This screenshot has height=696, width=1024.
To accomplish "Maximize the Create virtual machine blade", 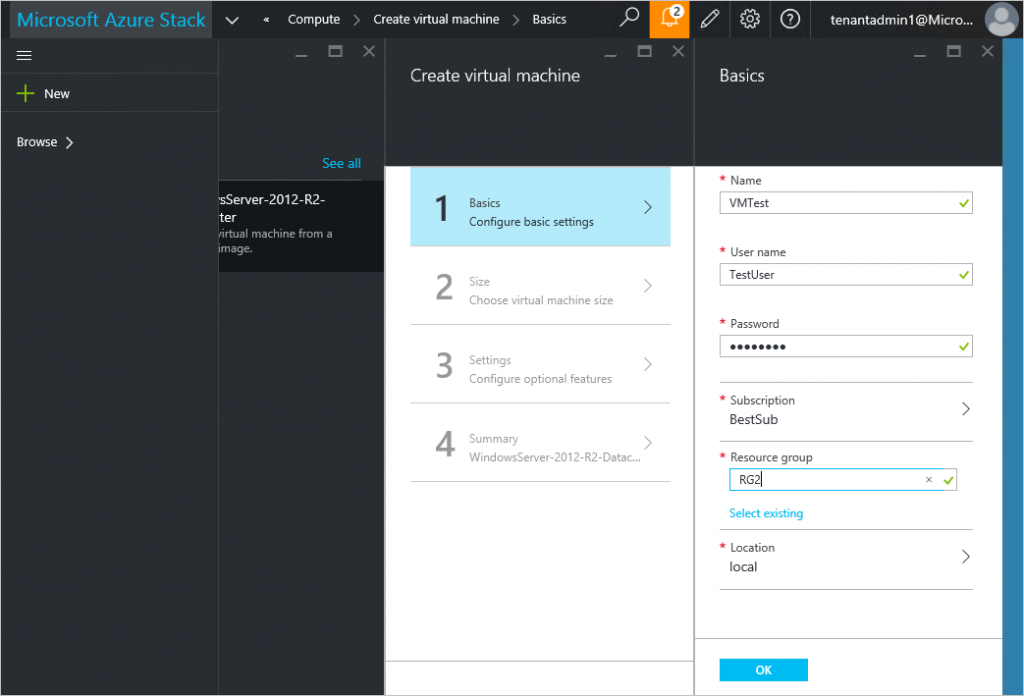I will pos(645,51).
